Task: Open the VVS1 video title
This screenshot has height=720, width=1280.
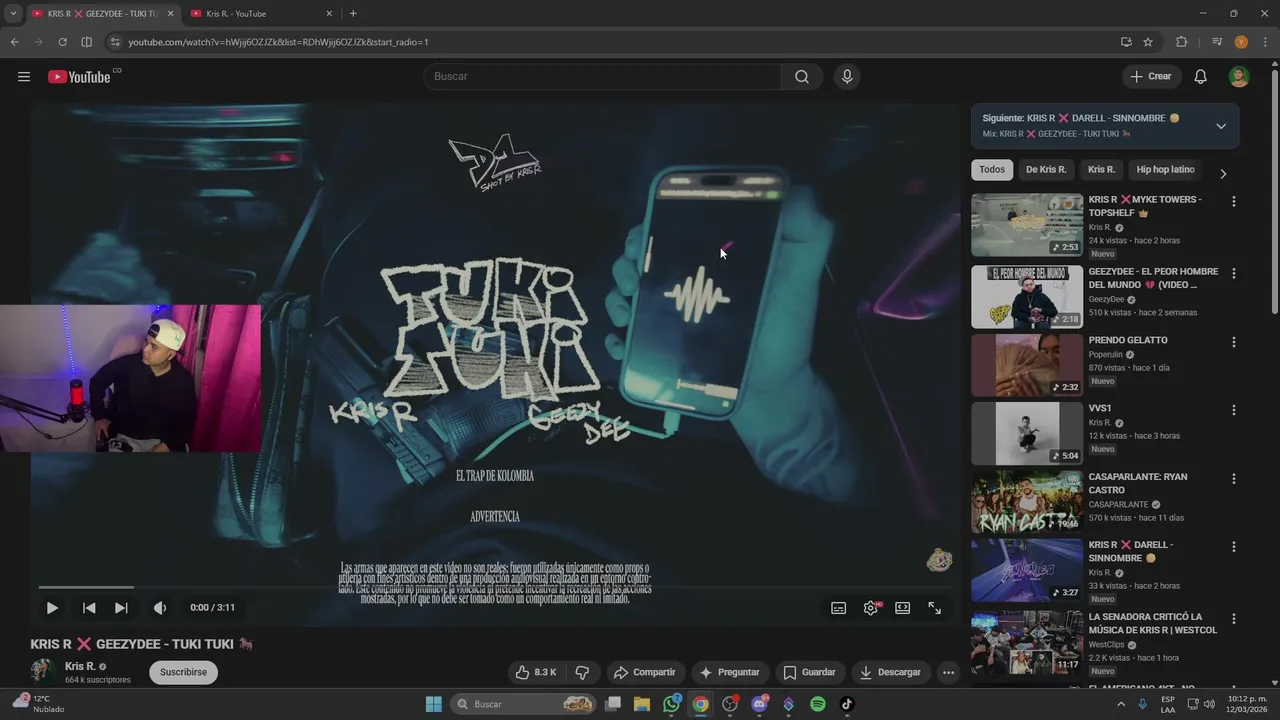Action: click(1100, 408)
